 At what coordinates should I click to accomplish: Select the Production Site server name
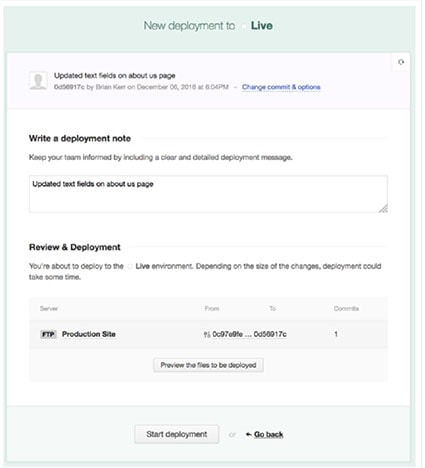click(89, 334)
